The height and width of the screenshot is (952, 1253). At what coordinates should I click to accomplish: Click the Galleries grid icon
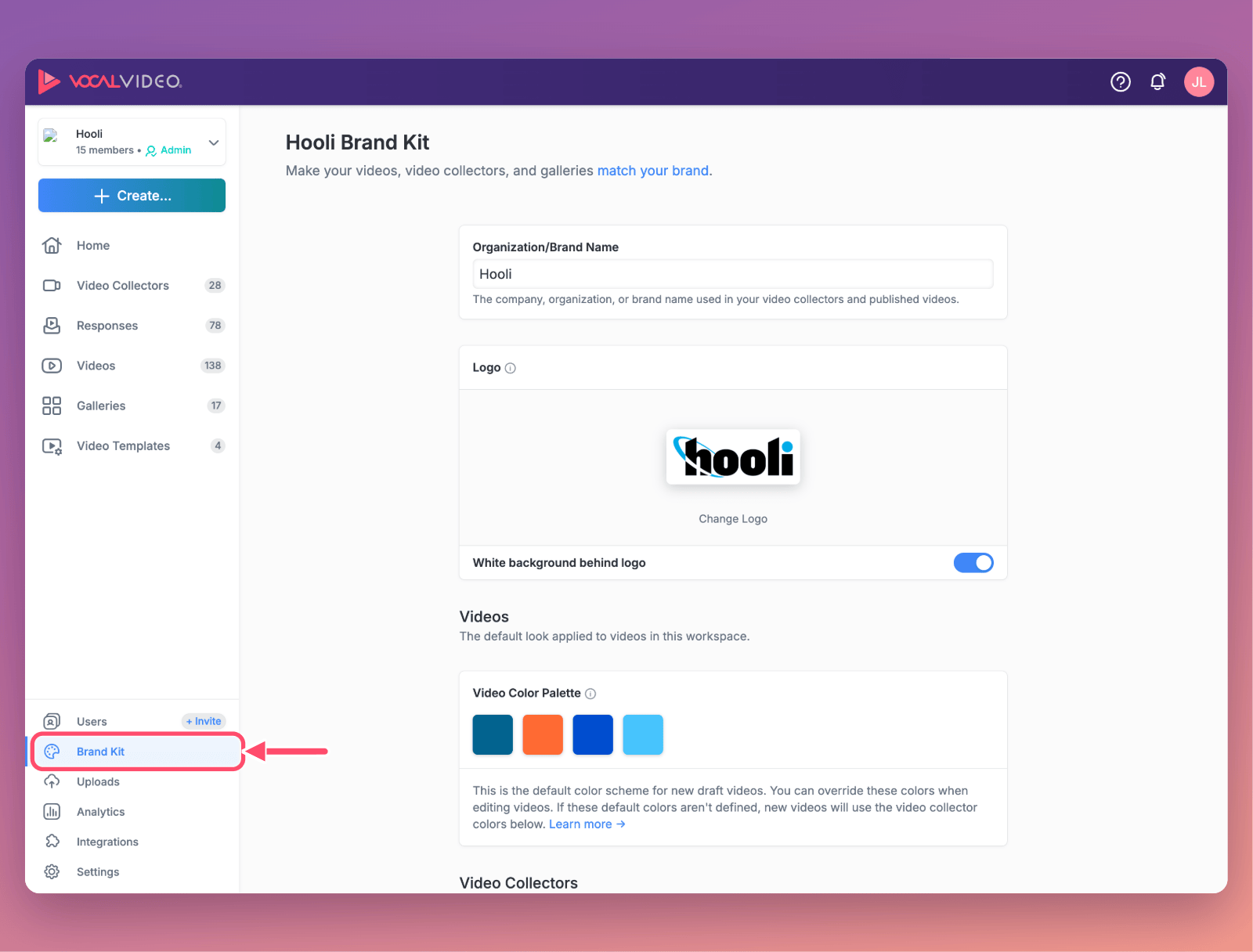(52, 406)
